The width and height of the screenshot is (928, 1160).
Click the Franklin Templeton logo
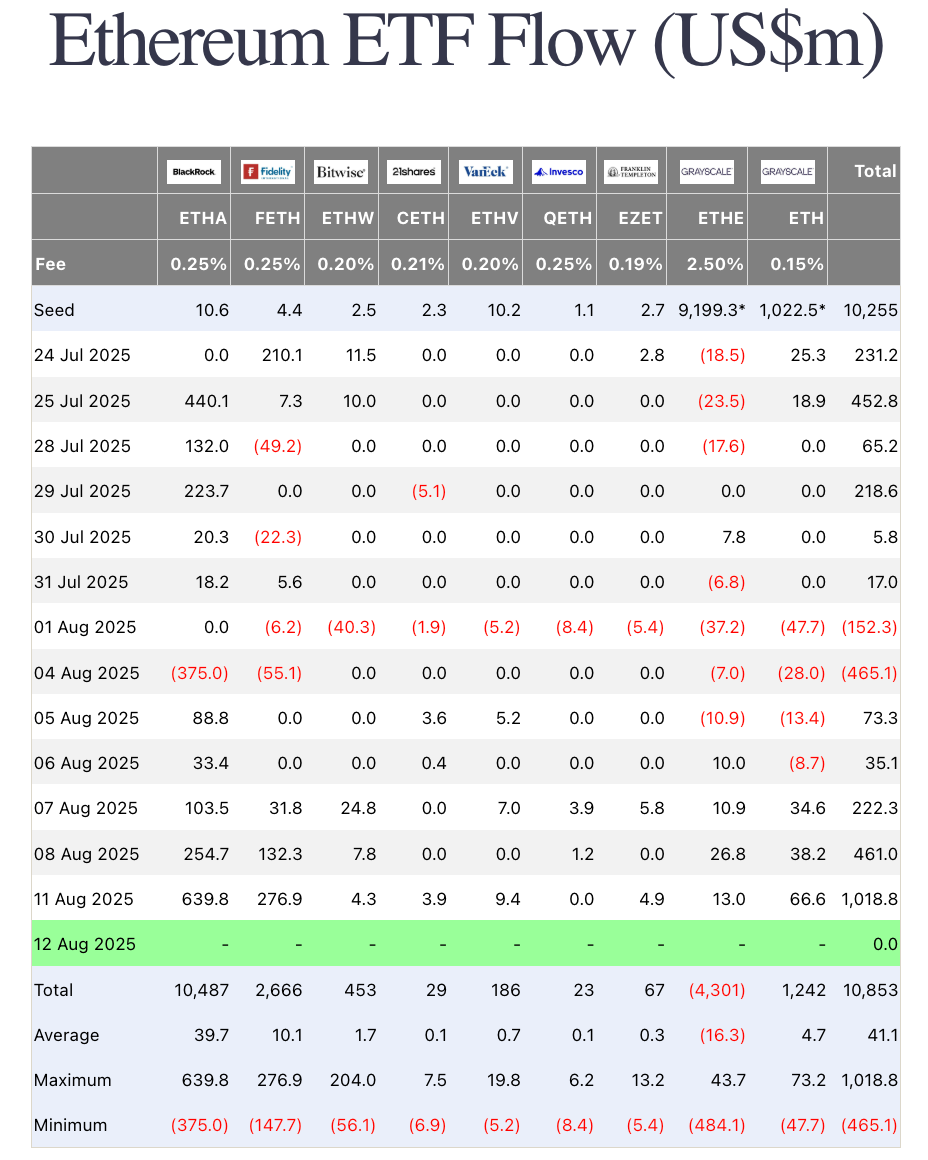coord(631,172)
